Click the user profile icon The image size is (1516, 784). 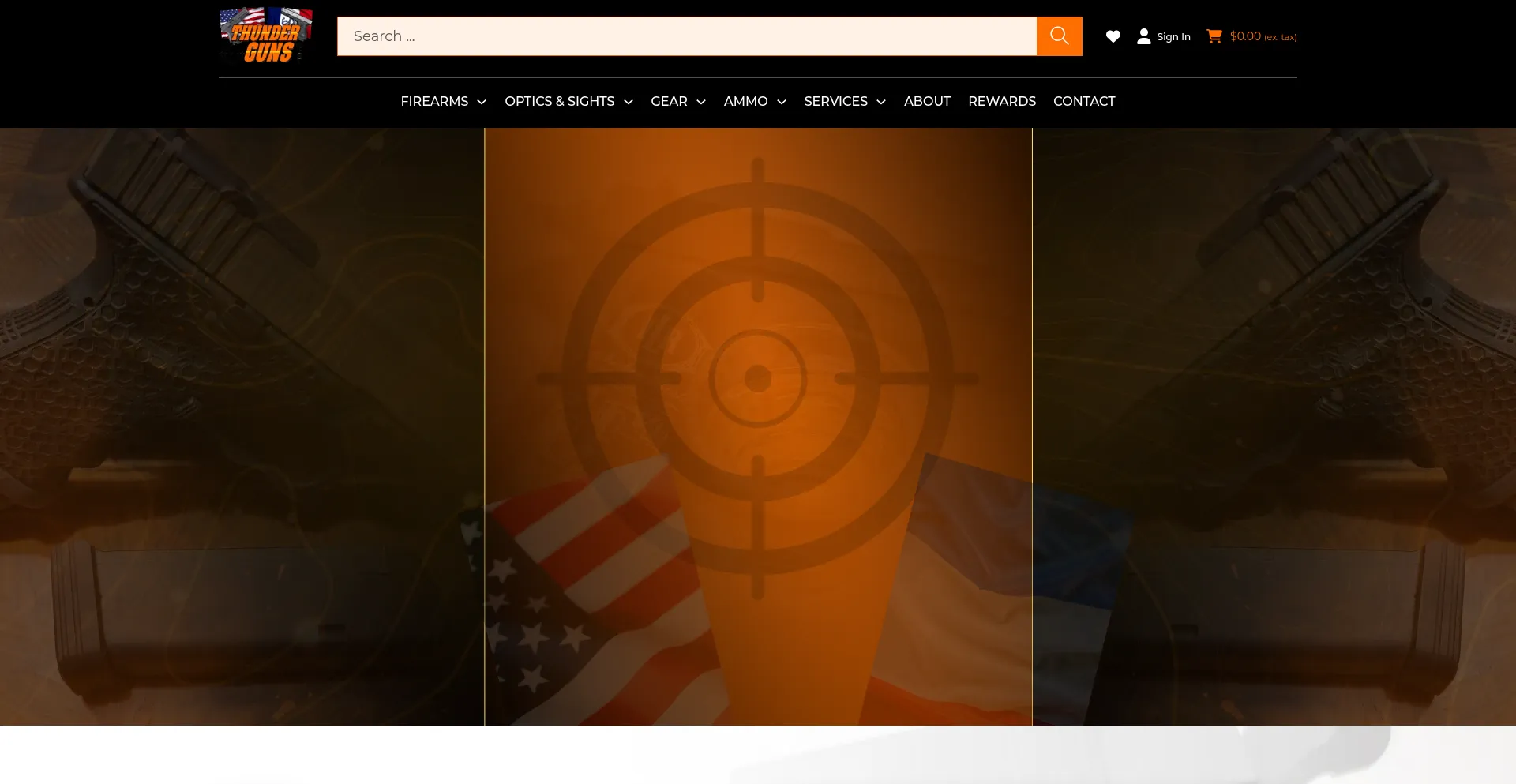1143,36
